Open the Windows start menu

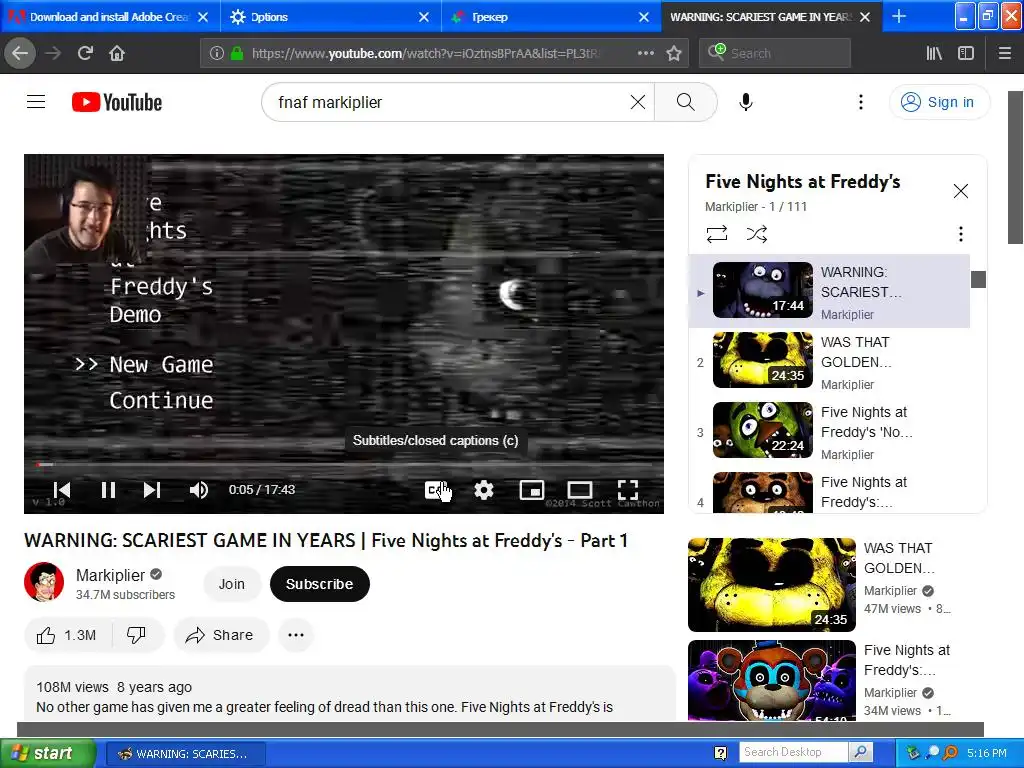click(x=47, y=753)
